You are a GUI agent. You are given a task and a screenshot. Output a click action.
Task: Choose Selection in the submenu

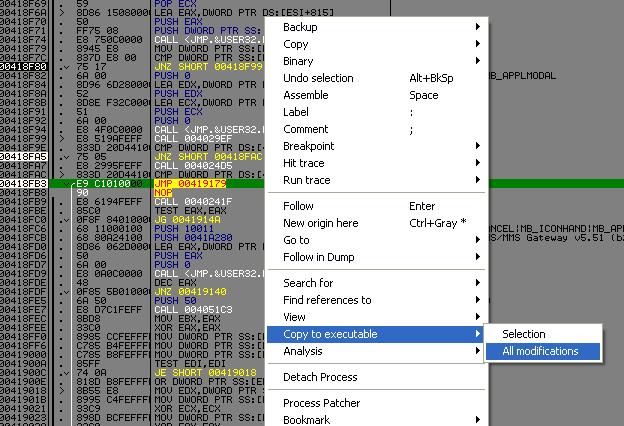(543, 334)
